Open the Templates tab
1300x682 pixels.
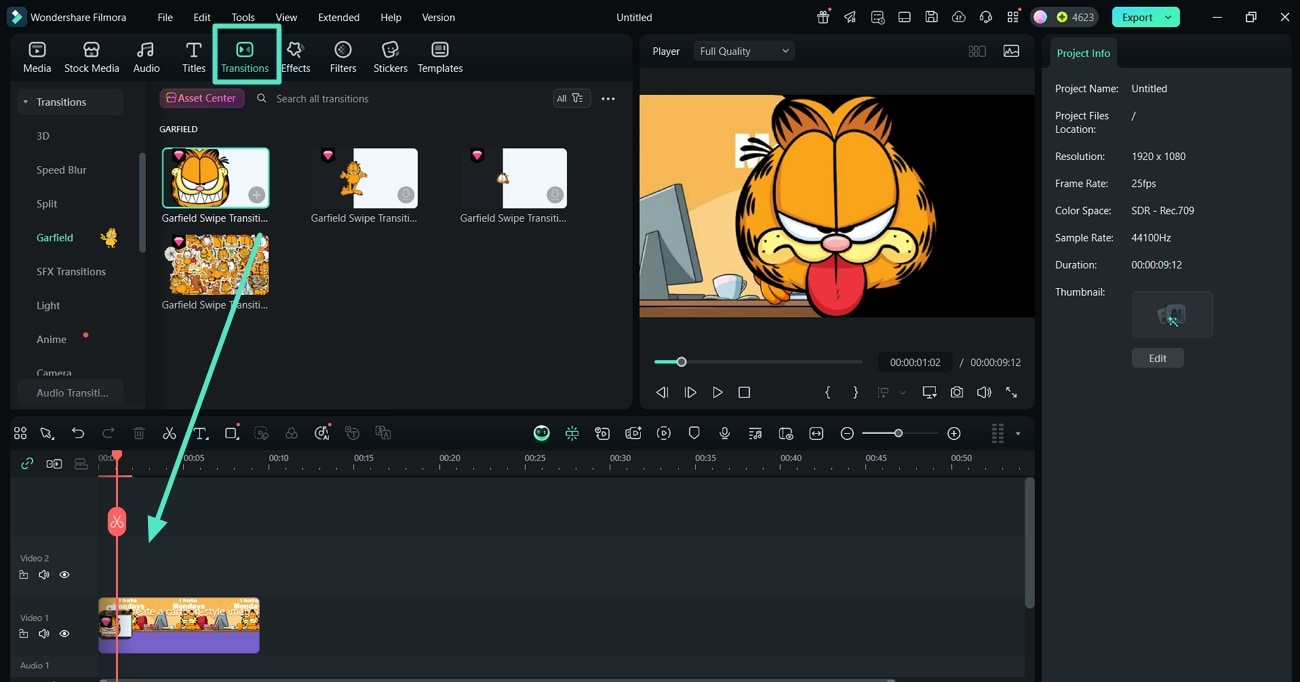pos(440,57)
